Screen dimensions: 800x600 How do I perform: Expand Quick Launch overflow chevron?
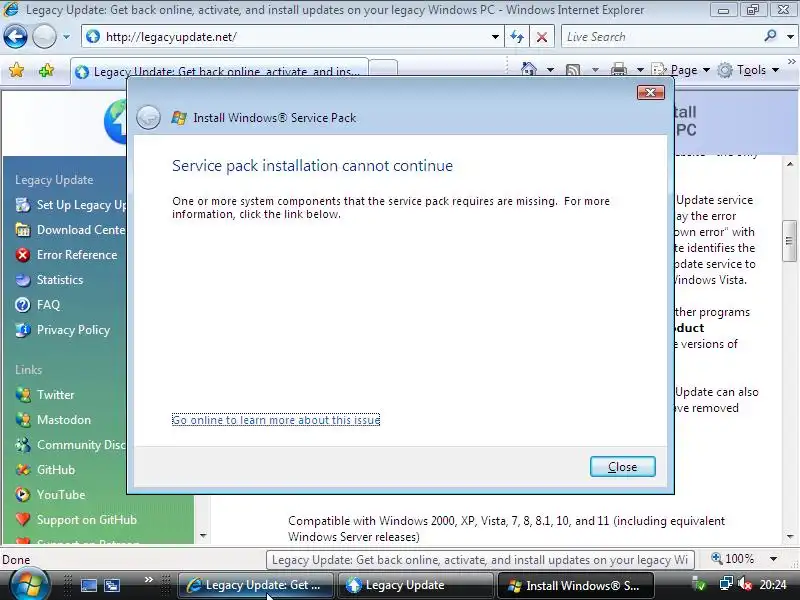(148, 580)
